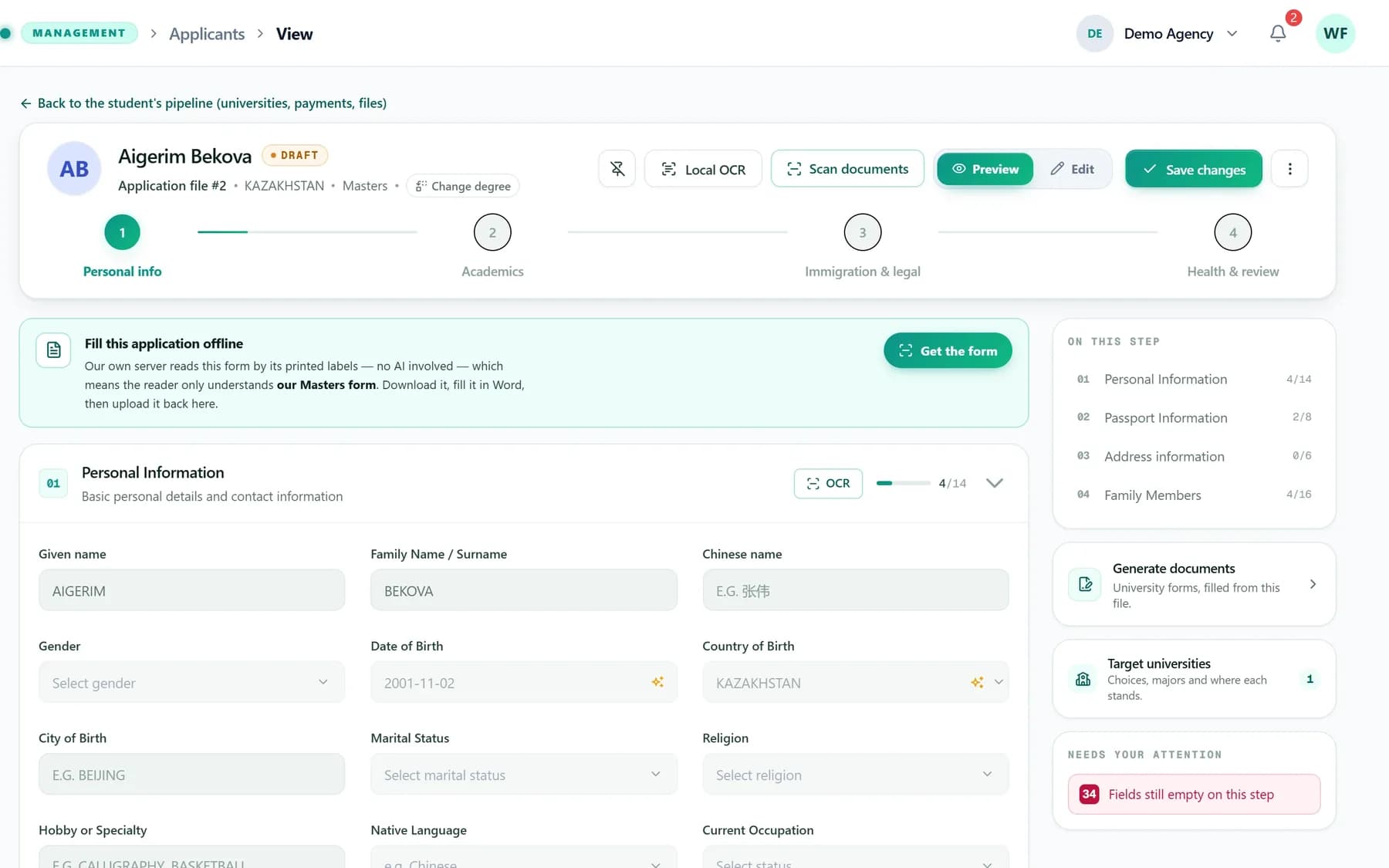Go to step 2 Academics
The width and height of the screenshot is (1389, 868).
[492, 232]
